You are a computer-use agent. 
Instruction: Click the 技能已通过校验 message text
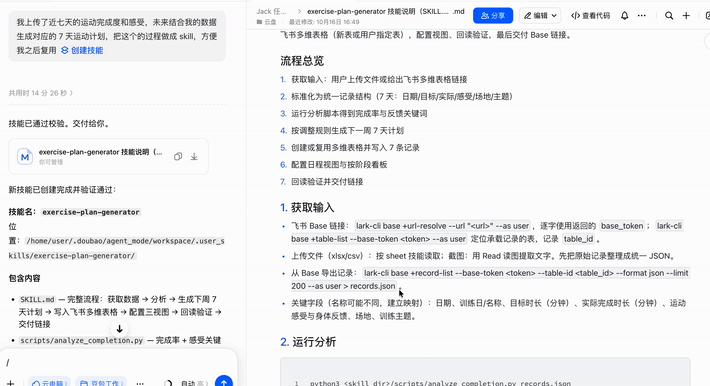tap(59, 124)
